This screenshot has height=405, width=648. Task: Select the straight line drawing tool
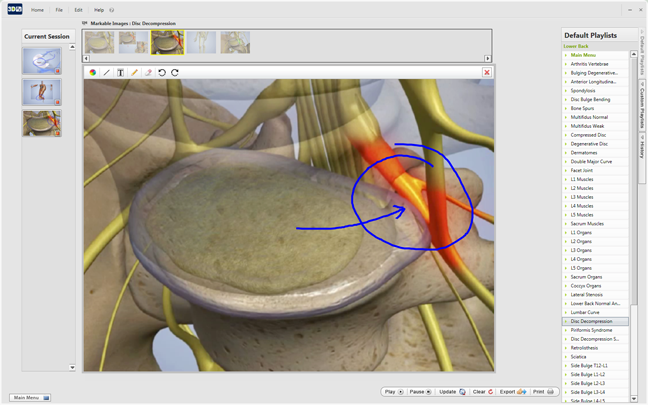[x=107, y=73]
